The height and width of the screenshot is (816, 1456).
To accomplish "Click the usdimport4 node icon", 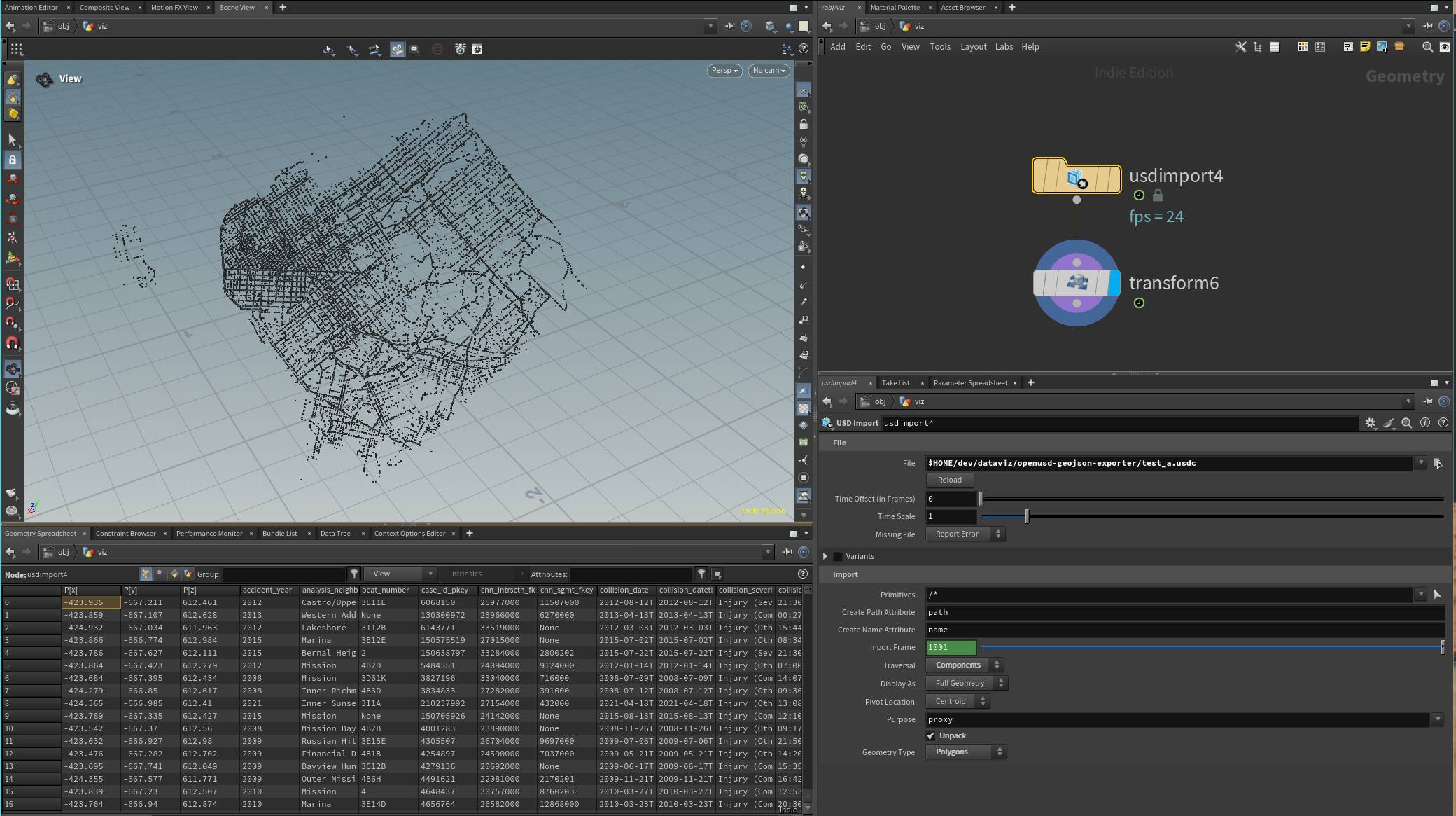I will click(x=1076, y=178).
